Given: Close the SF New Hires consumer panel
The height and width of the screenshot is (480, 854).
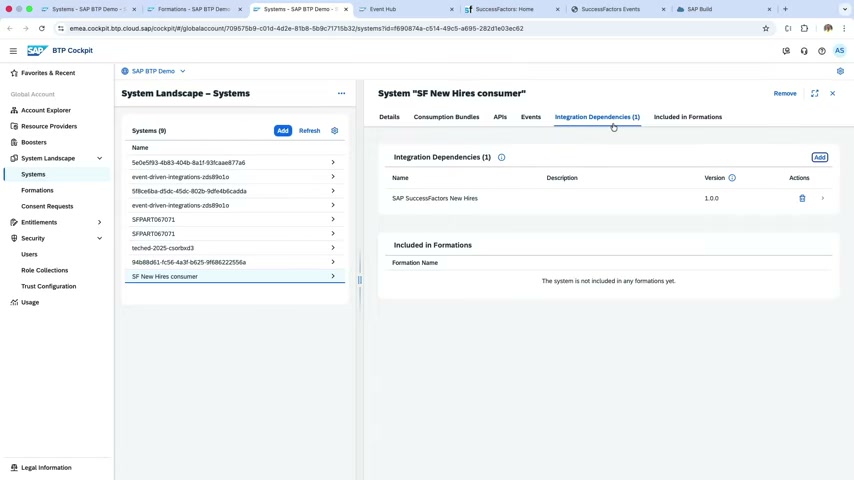Looking at the screenshot, I should click(832, 94).
